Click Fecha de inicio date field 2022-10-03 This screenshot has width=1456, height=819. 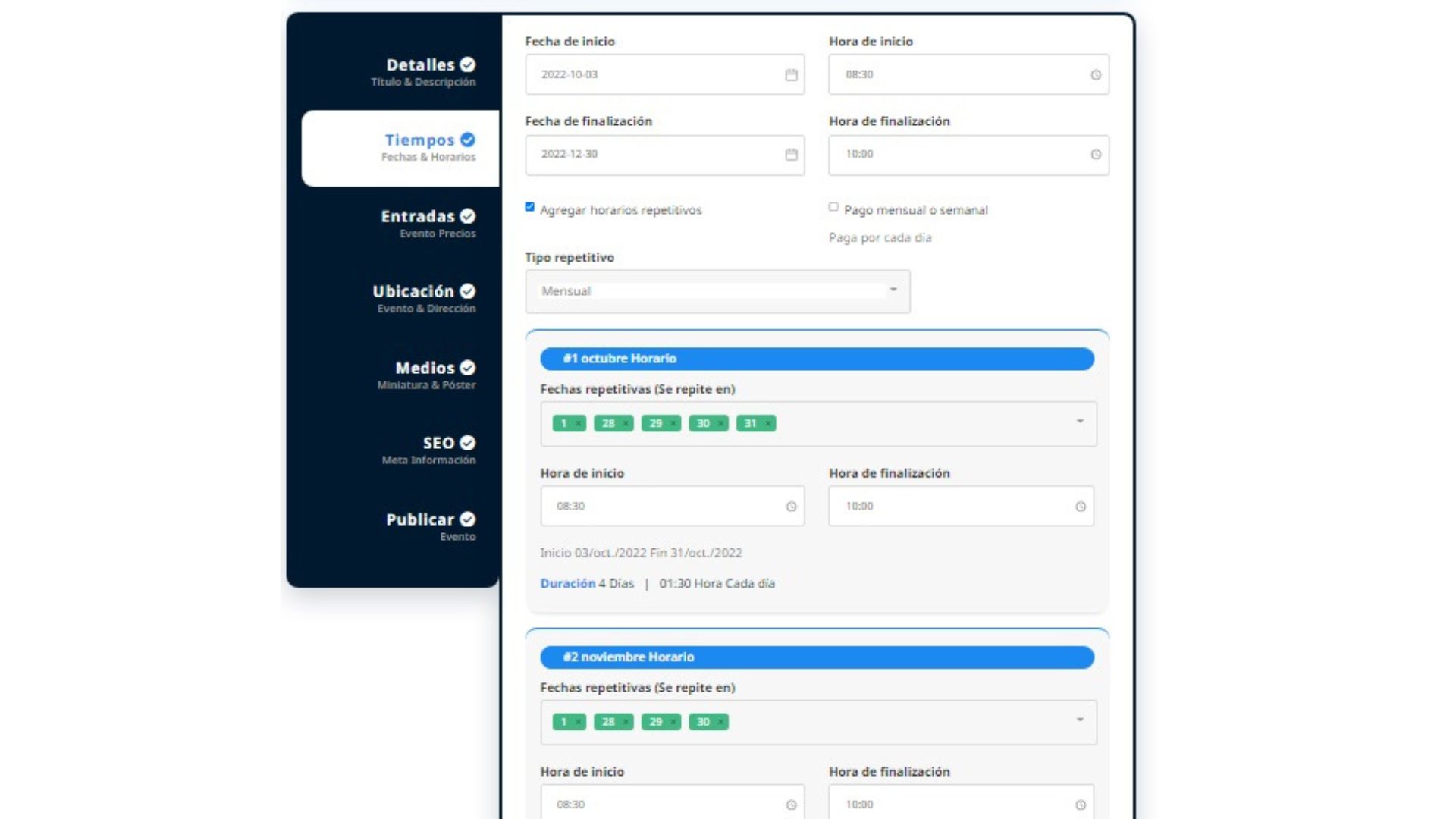tap(652, 74)
